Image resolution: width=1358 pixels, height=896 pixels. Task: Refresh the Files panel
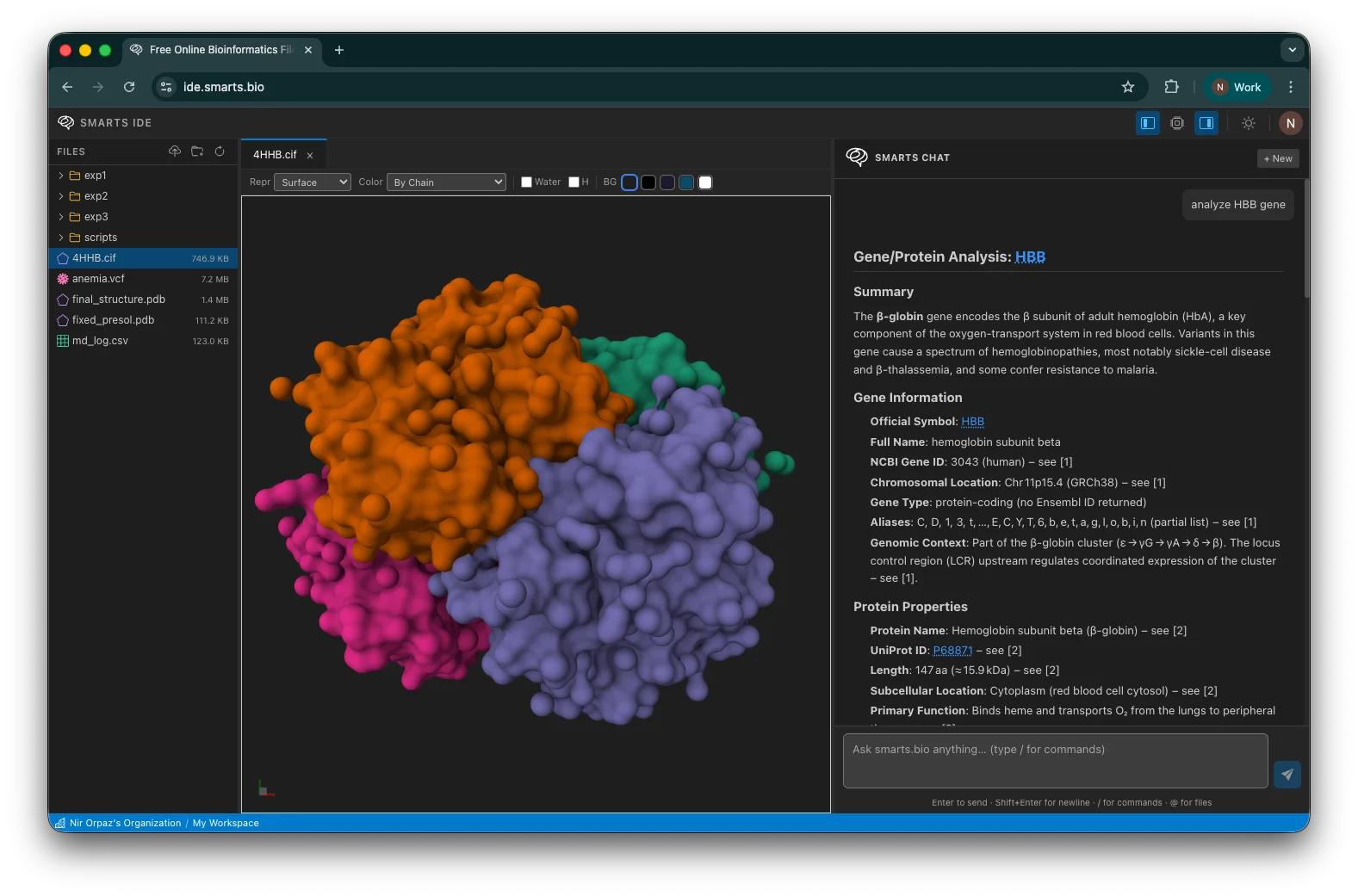coord(220,151)
